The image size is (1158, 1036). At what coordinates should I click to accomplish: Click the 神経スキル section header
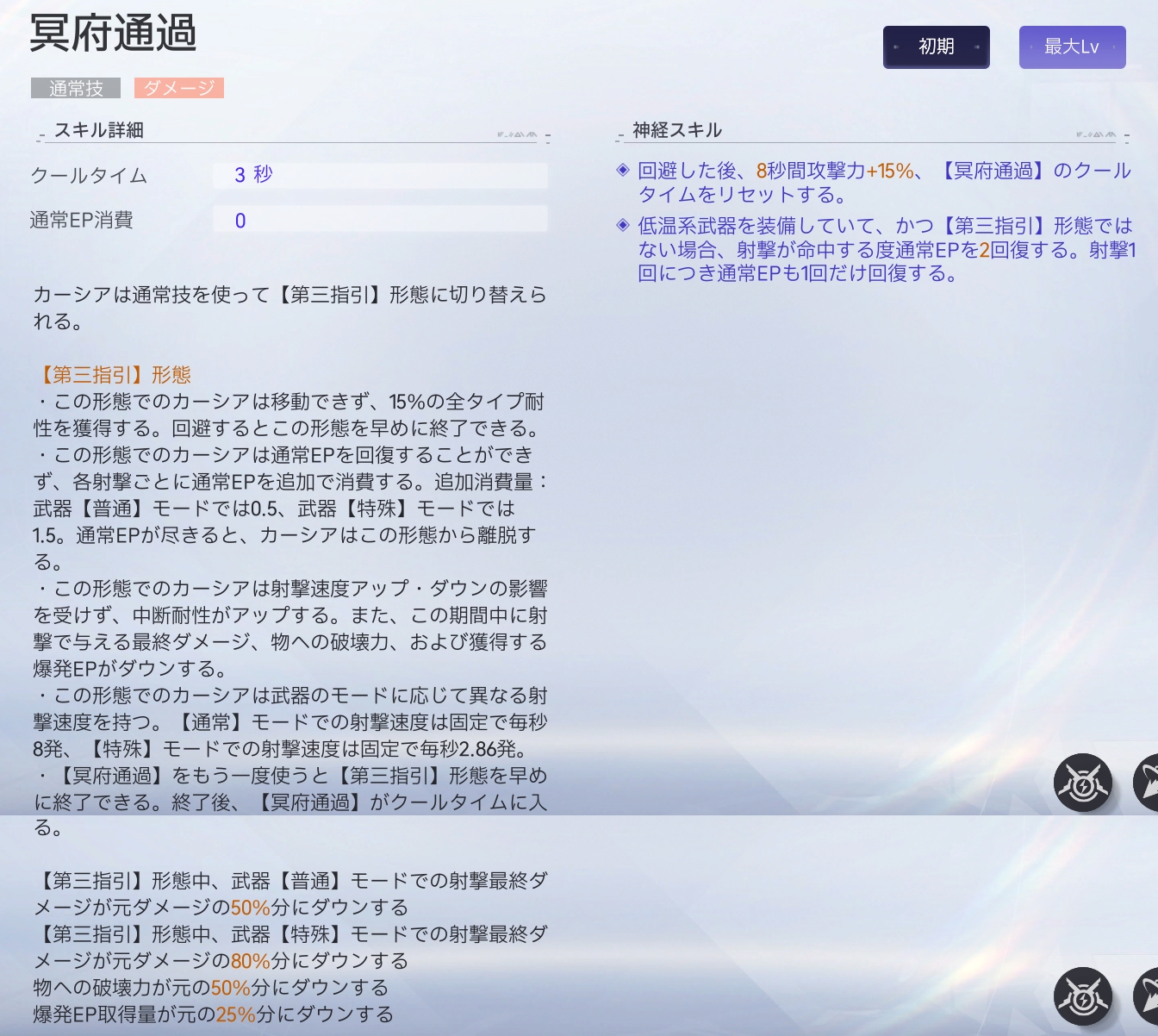pos(677,130)
